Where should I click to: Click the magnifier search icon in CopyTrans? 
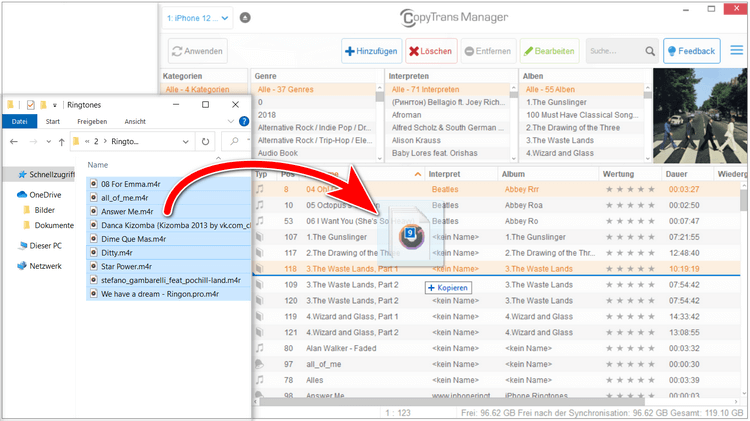pos(650,51)
